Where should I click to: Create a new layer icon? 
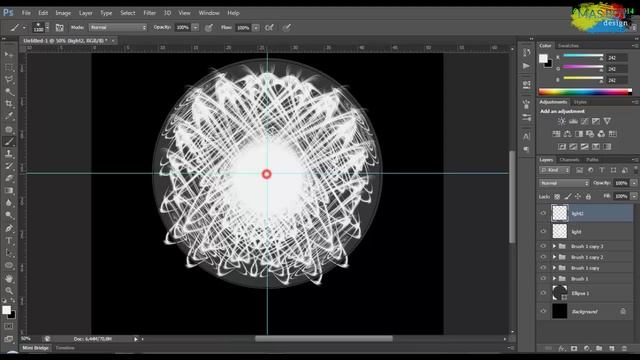point(611,349)
